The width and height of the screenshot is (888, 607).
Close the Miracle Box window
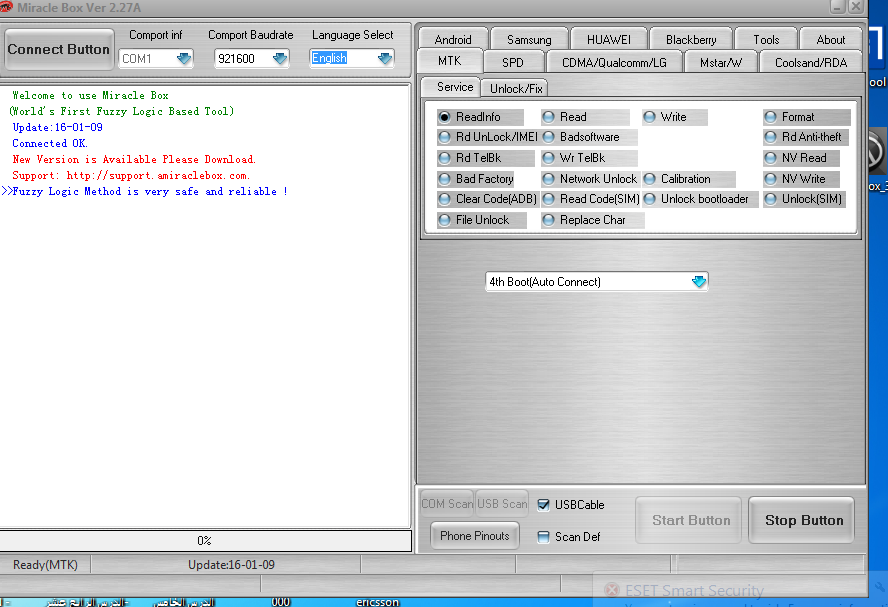pos(856,7)
